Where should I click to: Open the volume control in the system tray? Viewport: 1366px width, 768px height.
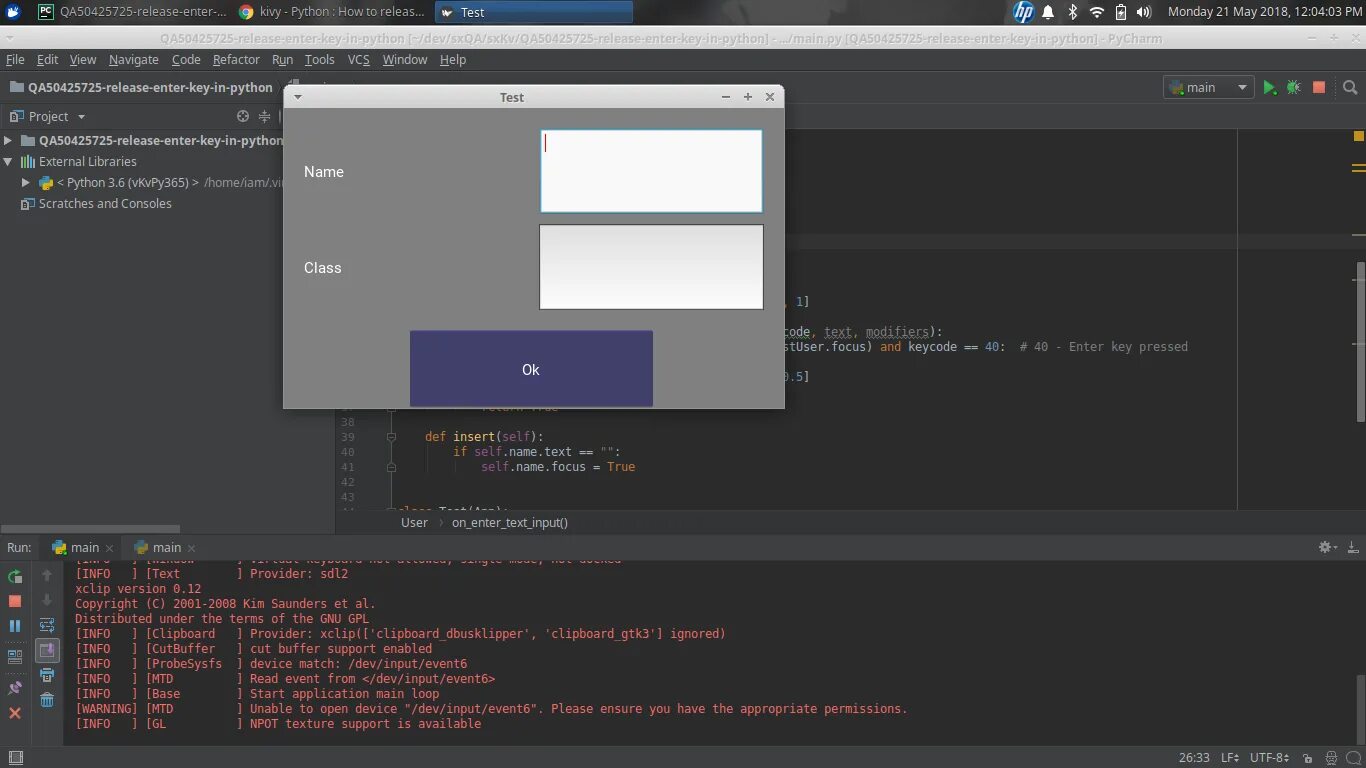[1145, 12]
